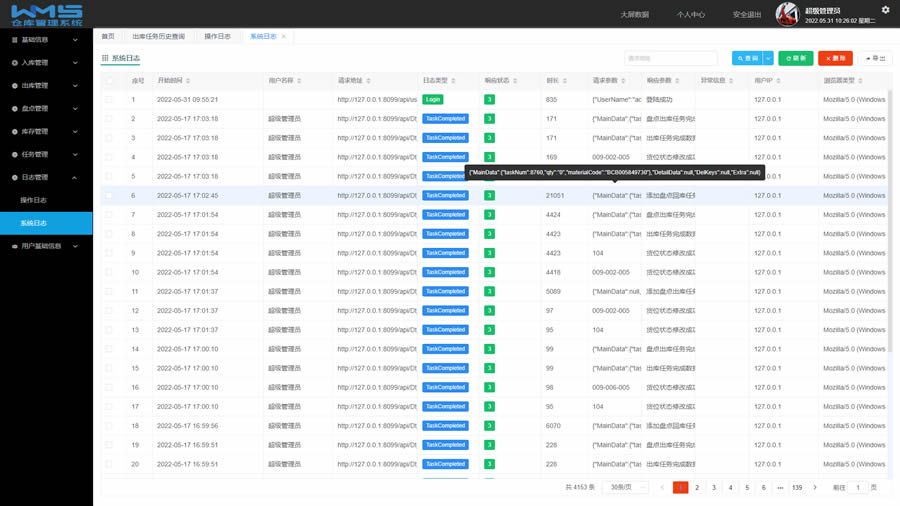
Task: Go to page 3
Action: point(713,487)
